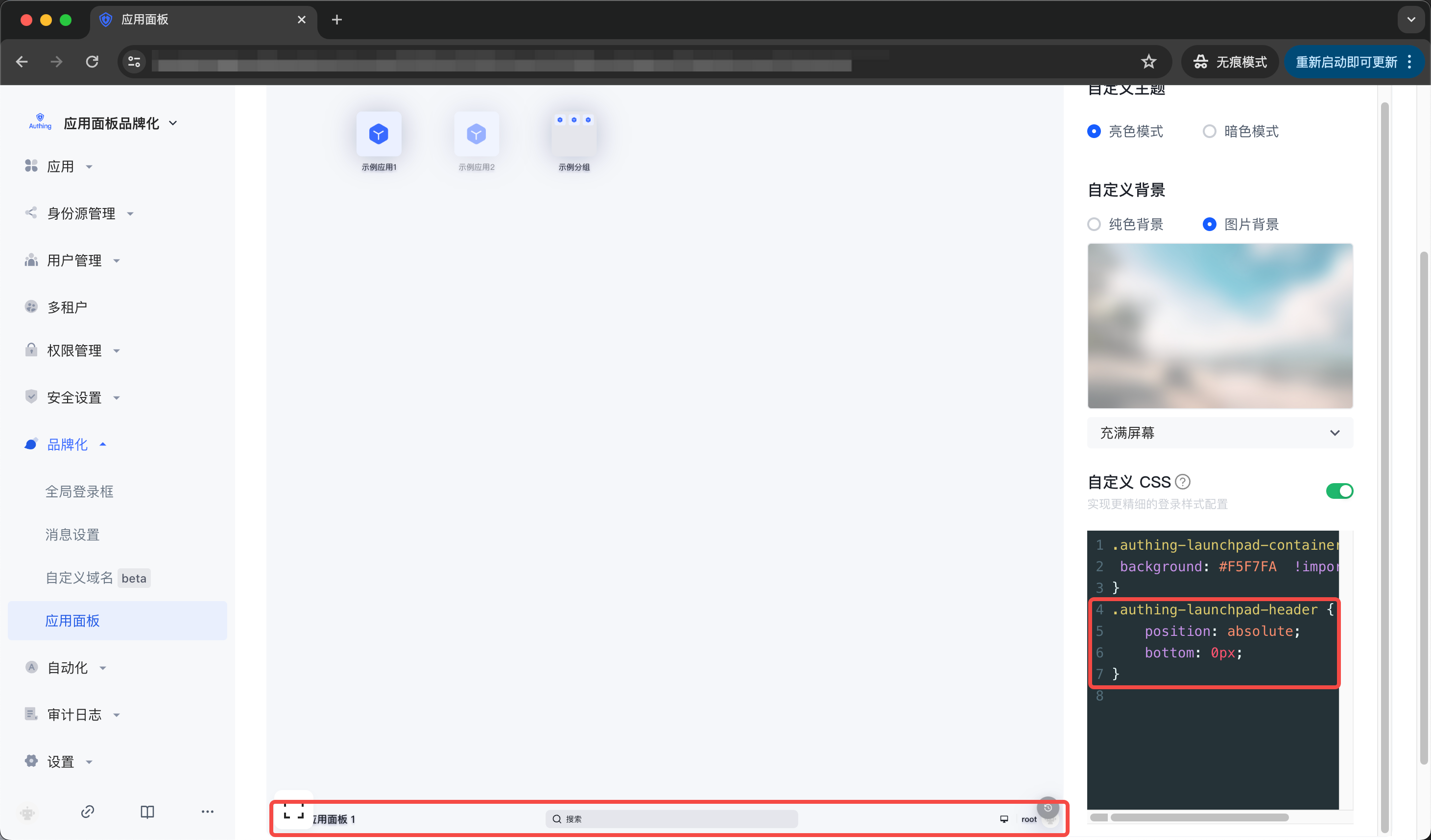Click the 多租户 sidebar link

tap(67, 307)
